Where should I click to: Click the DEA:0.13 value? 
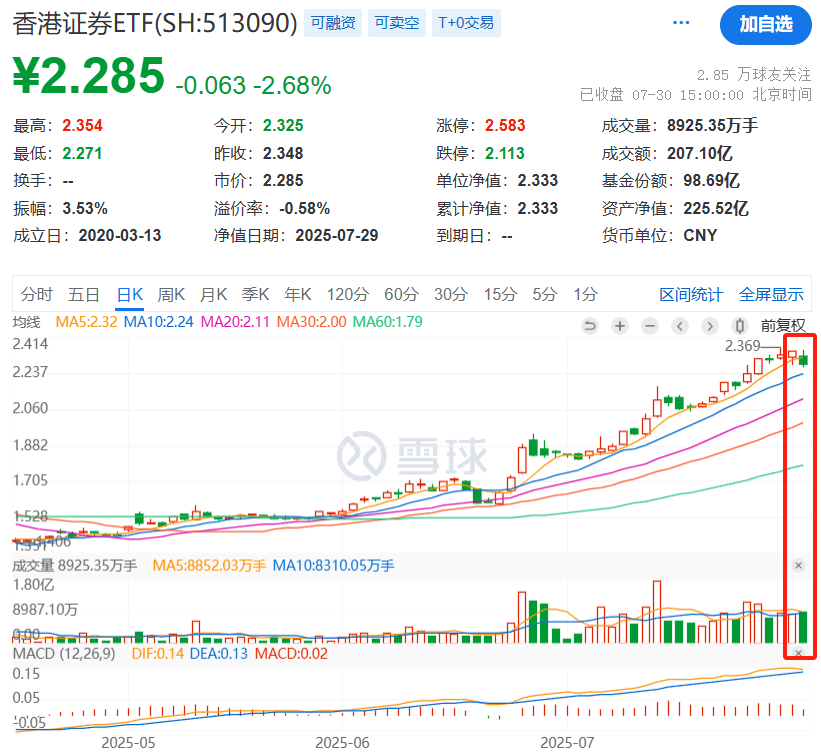click(218, 654)
